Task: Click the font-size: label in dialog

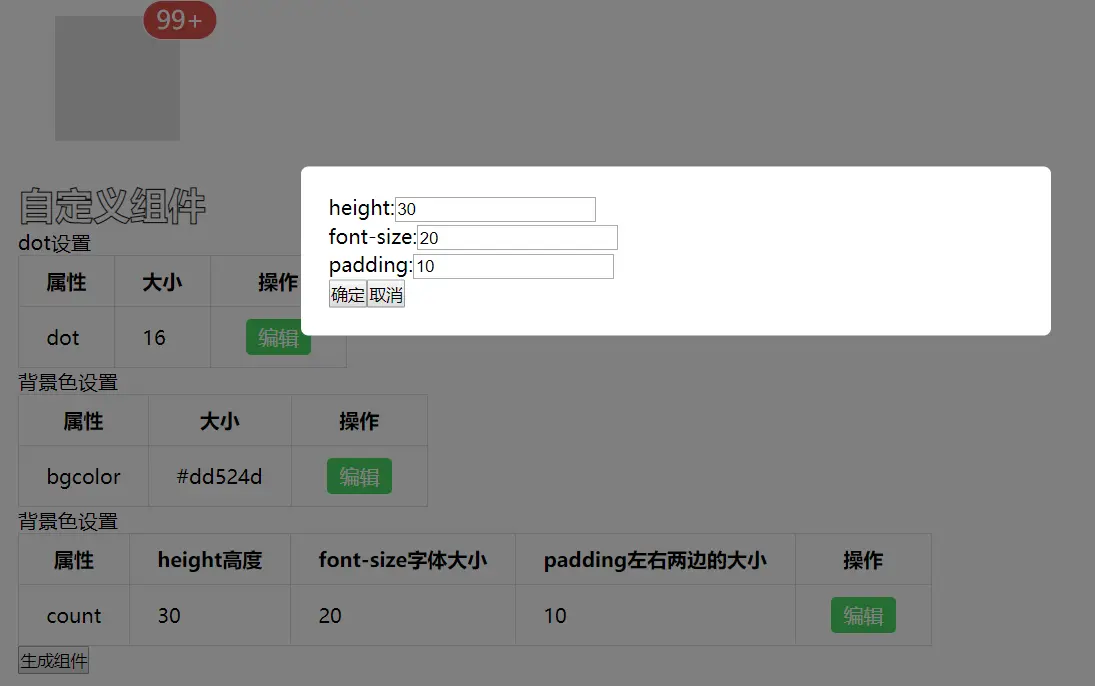Action: click(373, 237)
